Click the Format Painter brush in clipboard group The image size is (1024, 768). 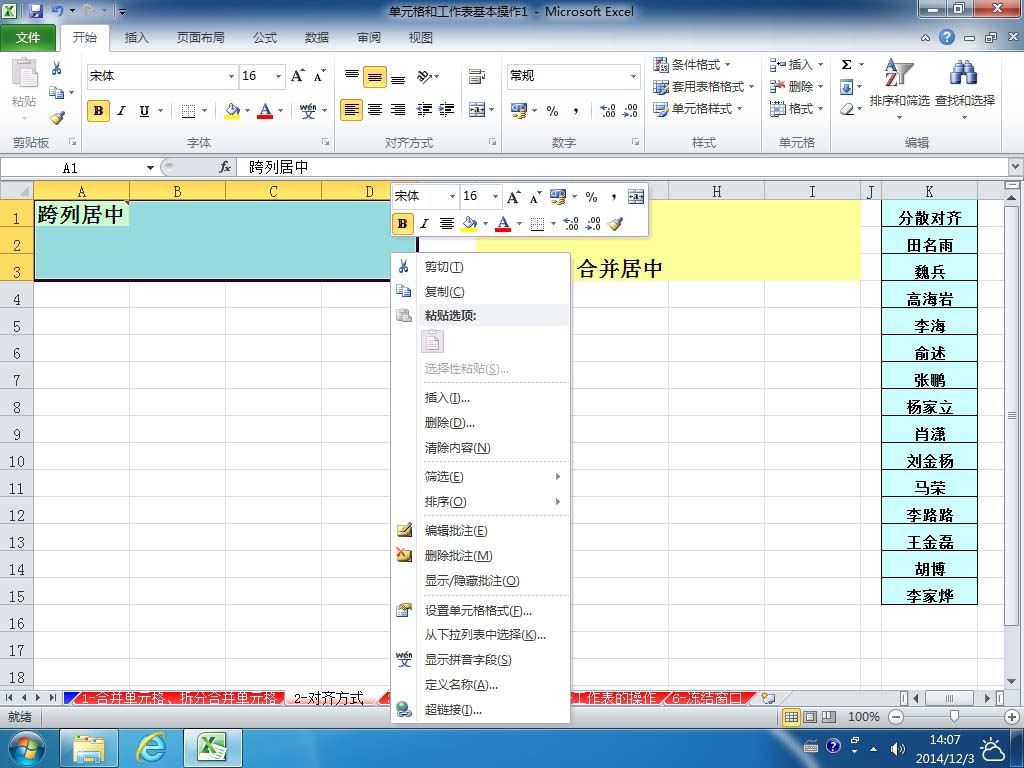(57, 118)
